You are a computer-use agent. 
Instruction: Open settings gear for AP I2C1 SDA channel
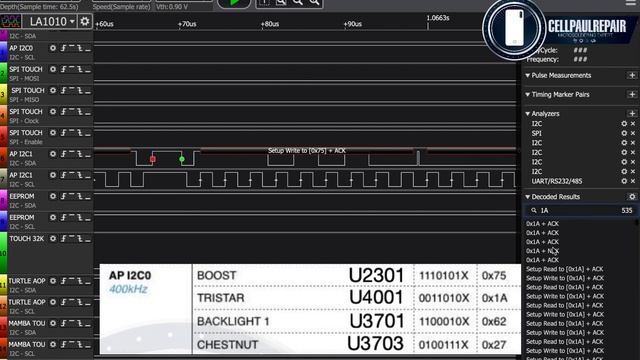[53, 154]
